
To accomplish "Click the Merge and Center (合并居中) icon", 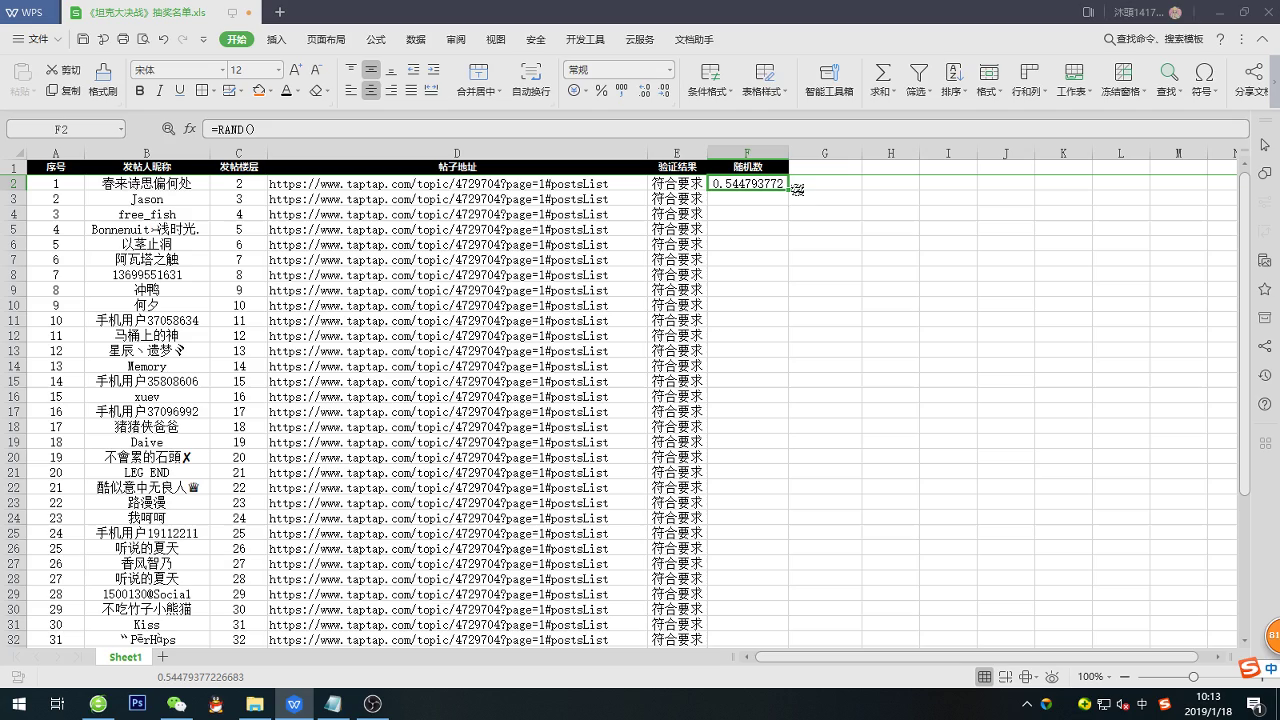I will [x=478, y=73].
